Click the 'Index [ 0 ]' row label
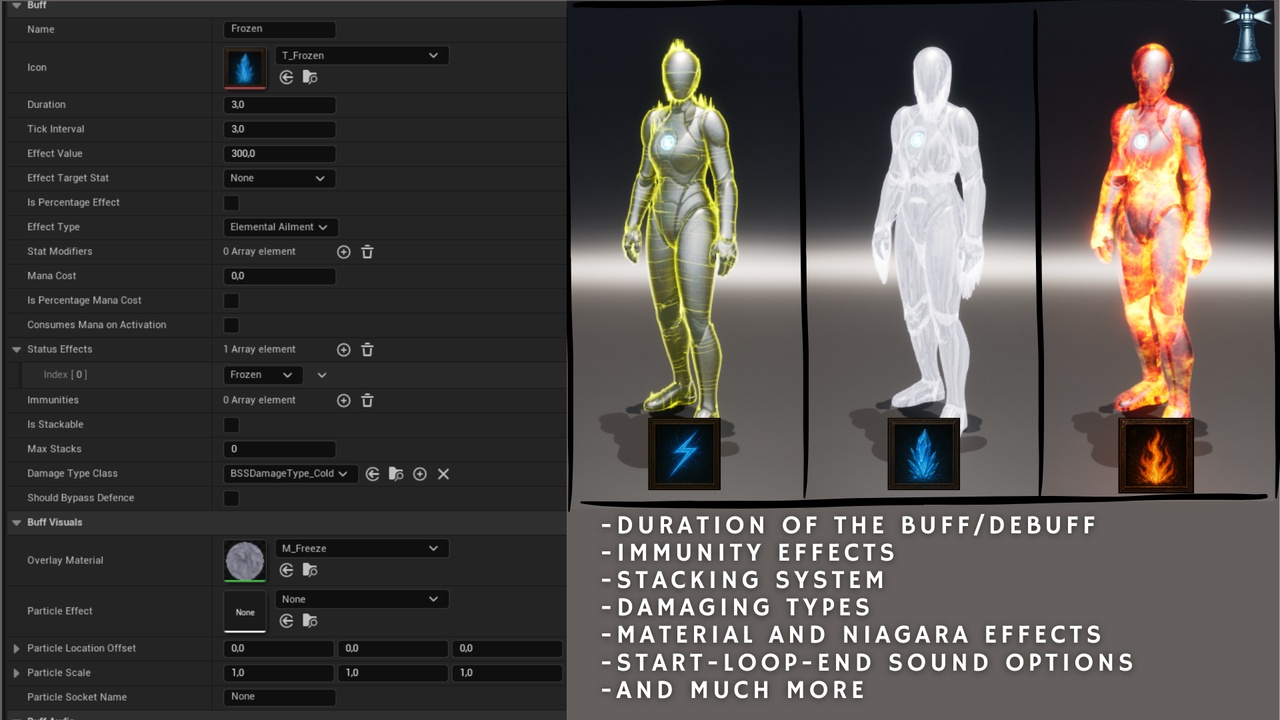 point(65,375)
